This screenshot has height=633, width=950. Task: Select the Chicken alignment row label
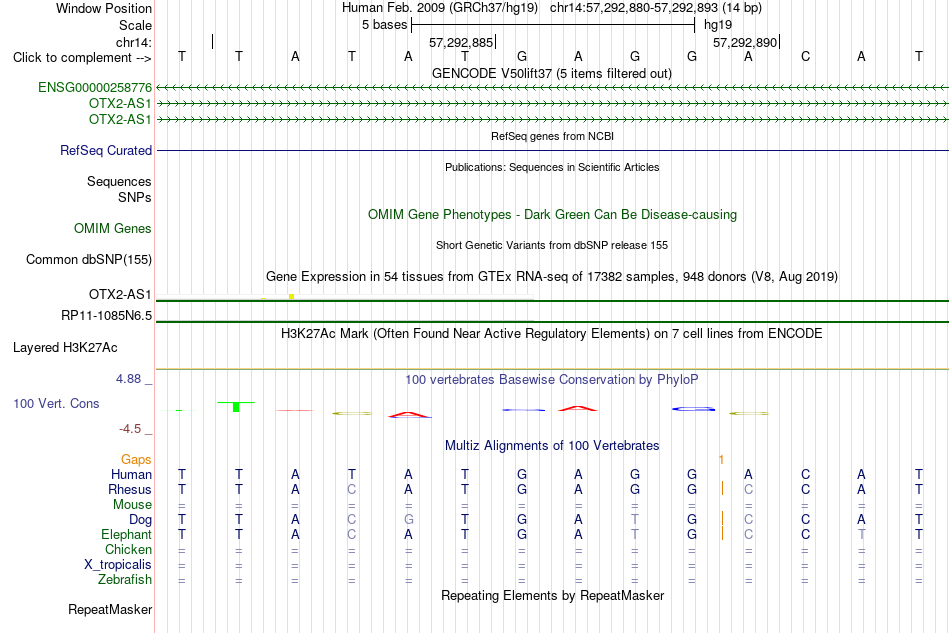tap(128, 549)
